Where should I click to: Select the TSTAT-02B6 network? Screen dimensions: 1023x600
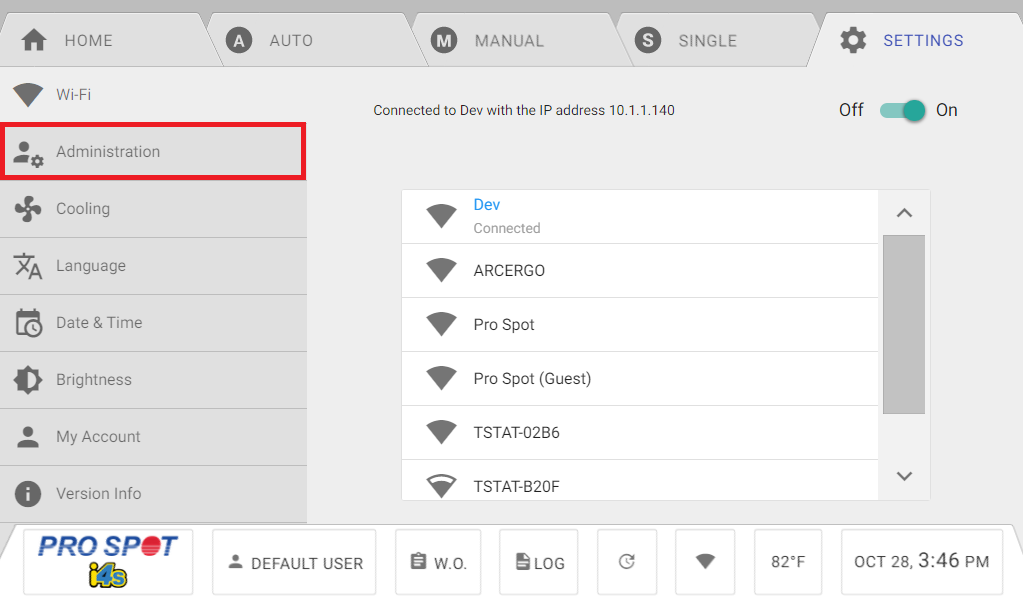pyautogui.click(x=640, y=433)
